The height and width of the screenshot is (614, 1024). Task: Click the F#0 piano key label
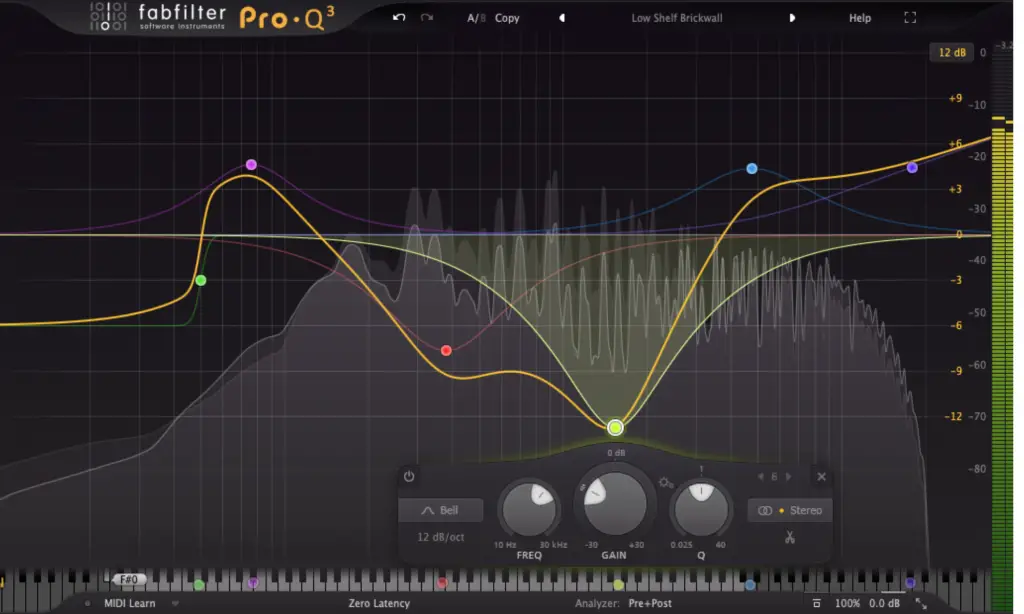[x=129, y=579]
